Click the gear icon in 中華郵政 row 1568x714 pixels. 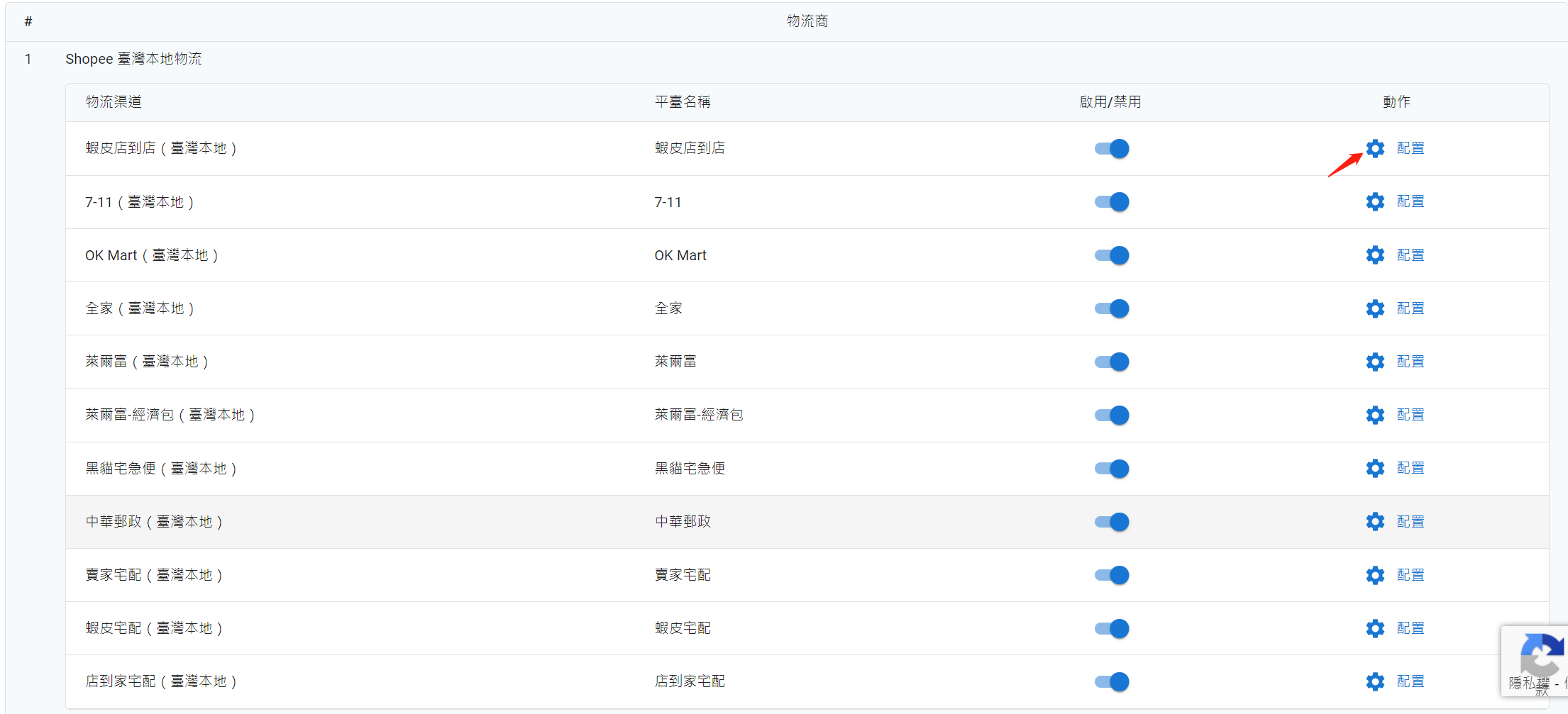click(x=1375, y=522)
